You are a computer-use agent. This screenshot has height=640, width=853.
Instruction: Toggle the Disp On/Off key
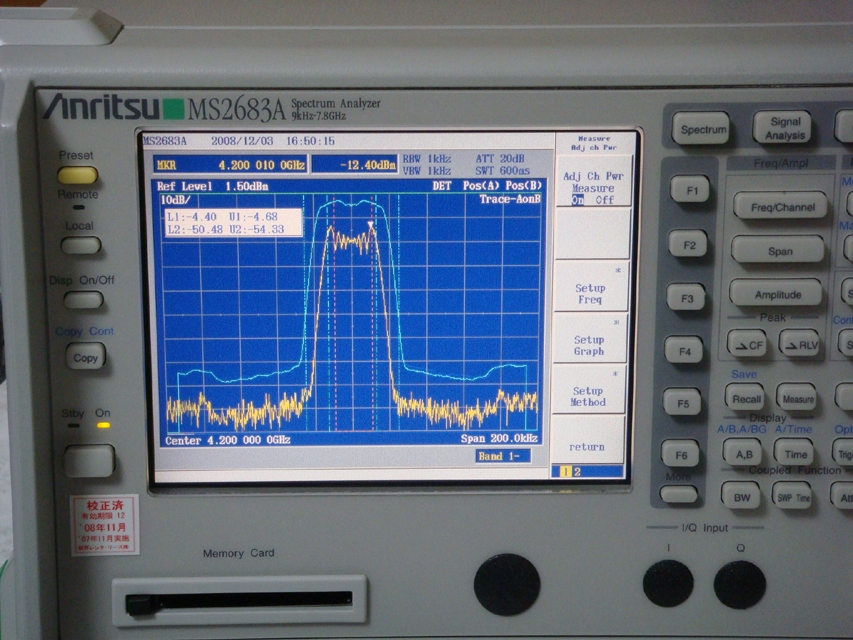pyautogui.click(x=81, y=300)
